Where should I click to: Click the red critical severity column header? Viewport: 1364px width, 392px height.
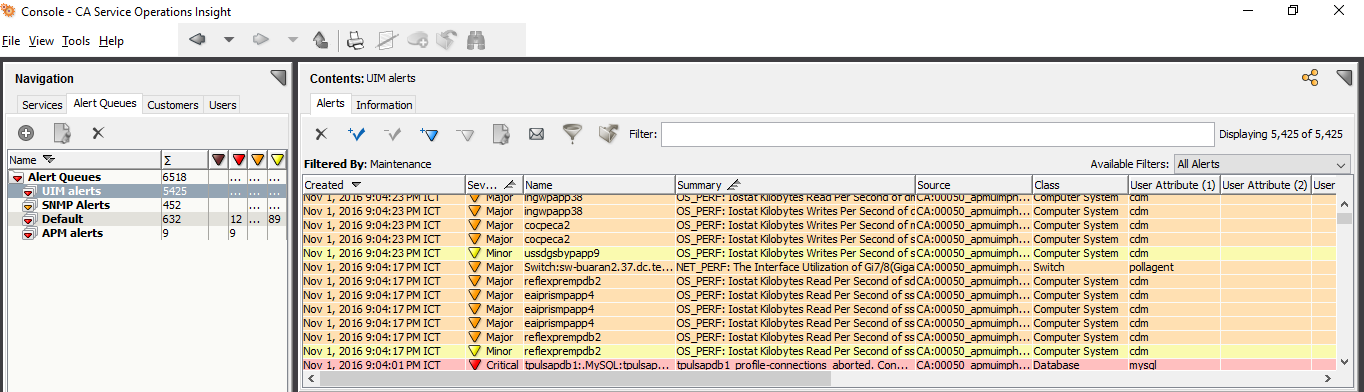(238, 160)
